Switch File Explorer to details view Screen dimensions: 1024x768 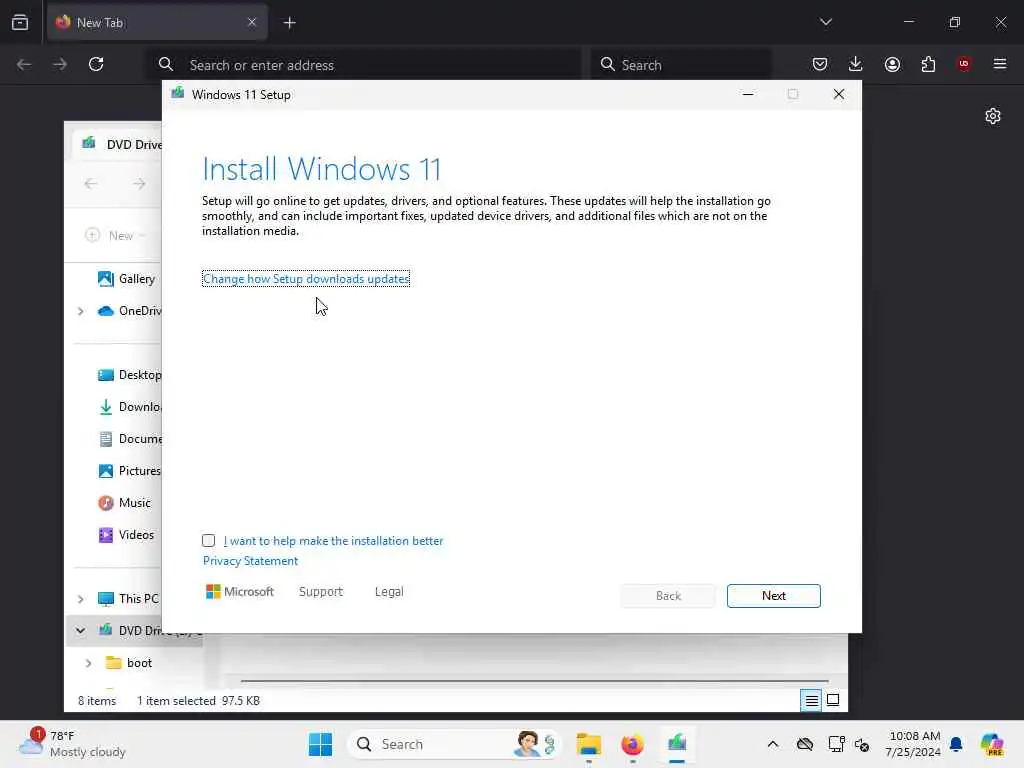[x=811, y=701]
